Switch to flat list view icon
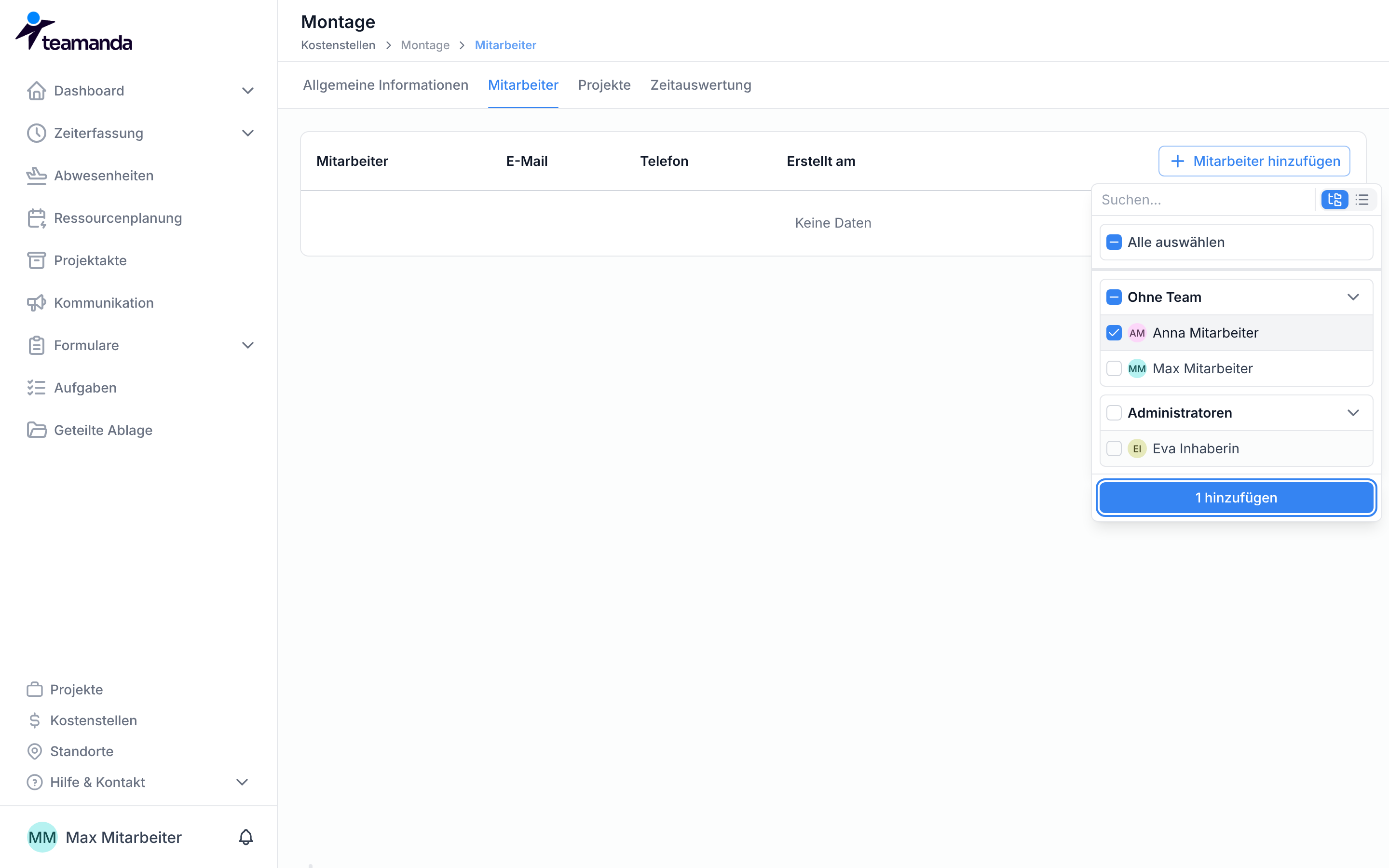The width and height of the screenshot is (1389, 868). click(1362, 200)
